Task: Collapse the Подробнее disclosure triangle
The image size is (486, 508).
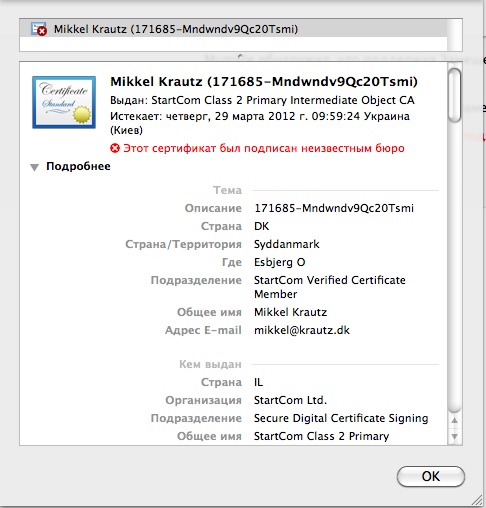Action: coord(34,167)
